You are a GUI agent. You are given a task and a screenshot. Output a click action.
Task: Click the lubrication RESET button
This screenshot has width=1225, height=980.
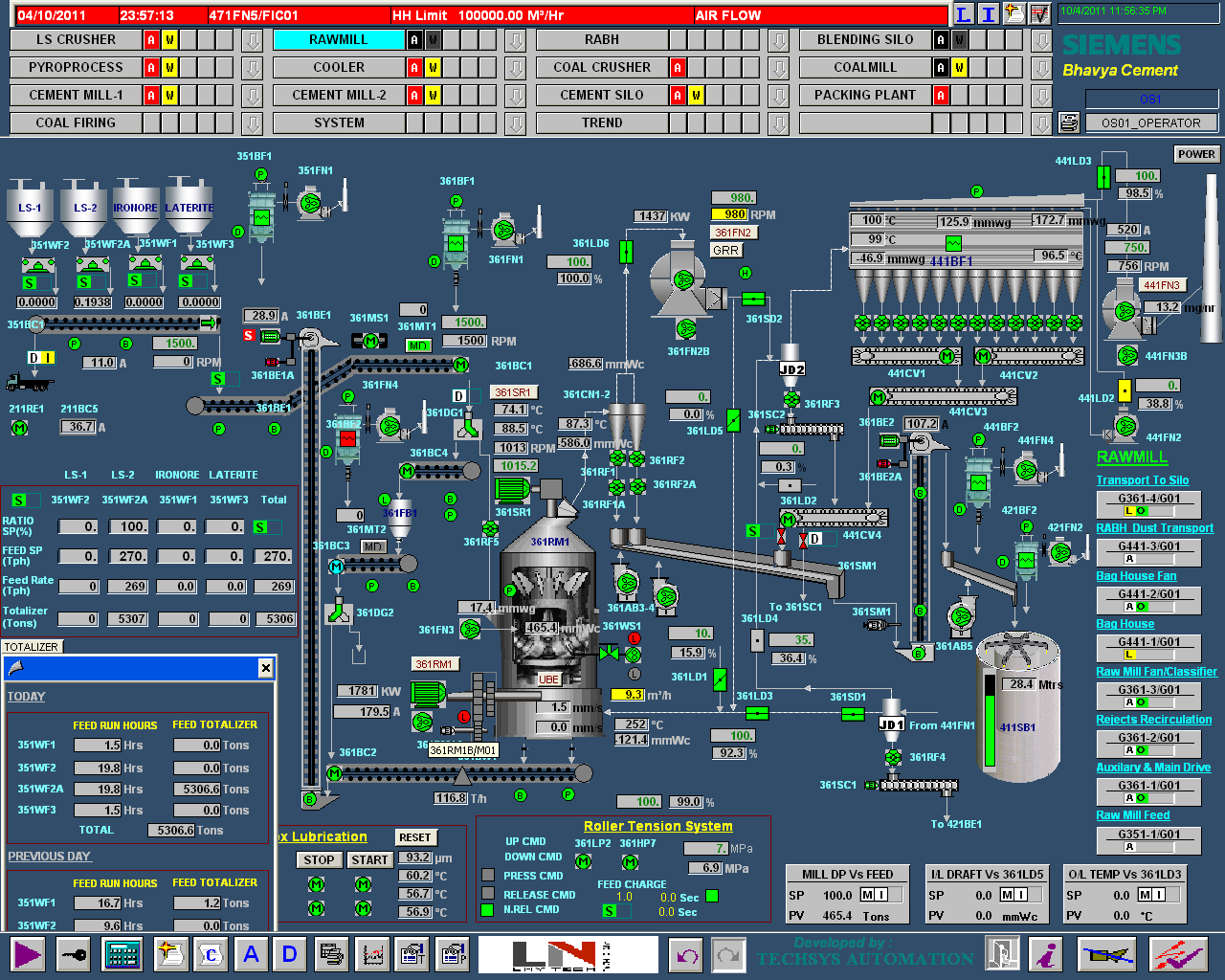[415, 837]
